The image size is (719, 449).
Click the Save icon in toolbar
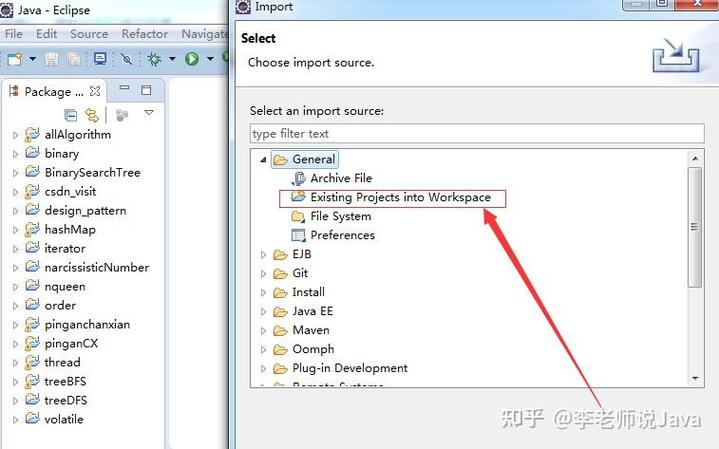[x=51, y=59]
